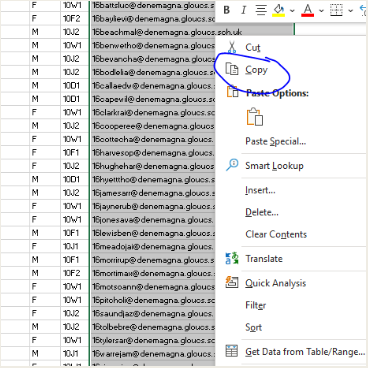Screen dimensions: 368x368
Task: Select the 16callaedv email cell
Action: tap(153, 86)
